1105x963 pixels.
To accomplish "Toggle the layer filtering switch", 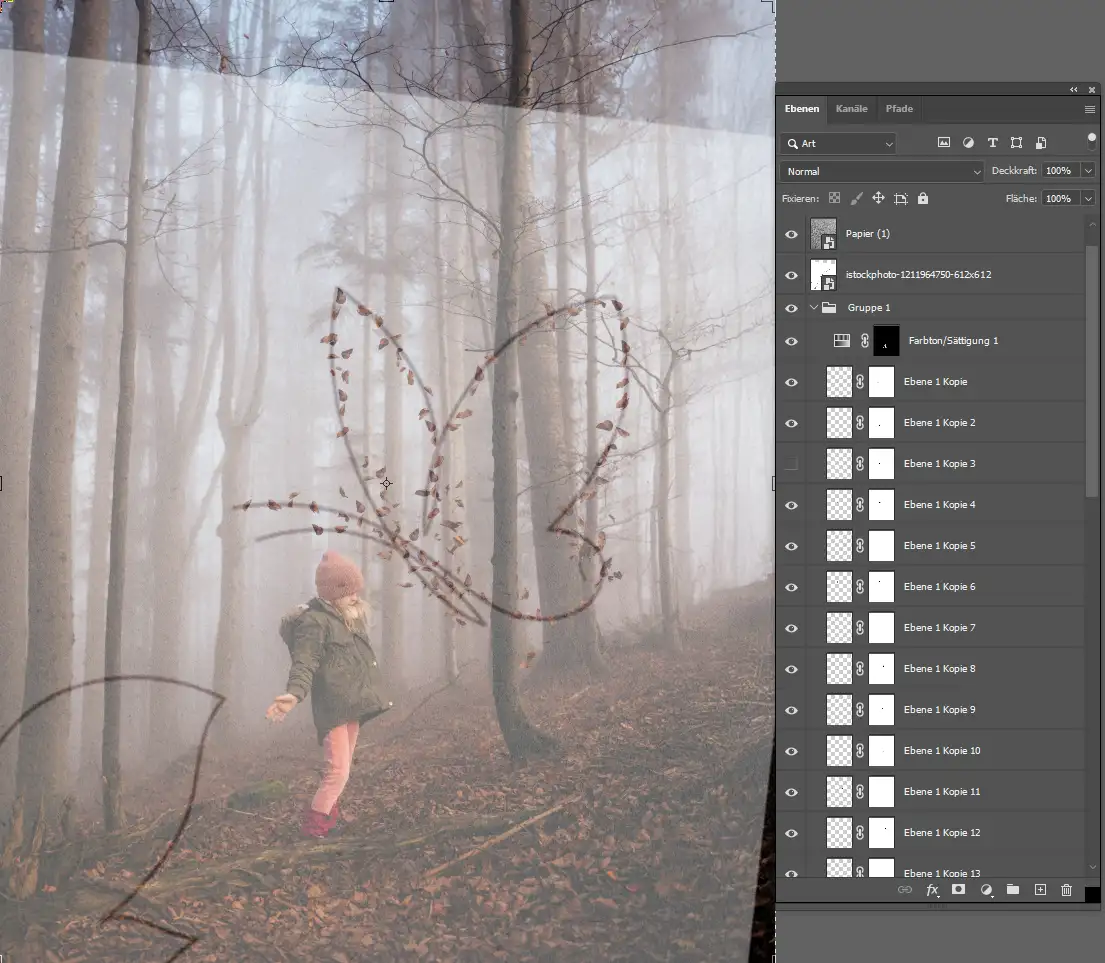I will tap(1092, 142).
